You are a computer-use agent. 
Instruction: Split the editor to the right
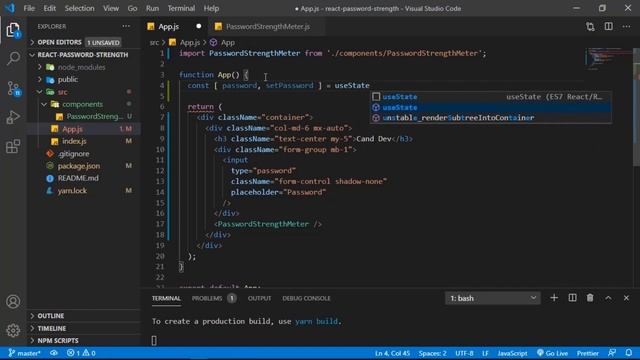point(609,27)
